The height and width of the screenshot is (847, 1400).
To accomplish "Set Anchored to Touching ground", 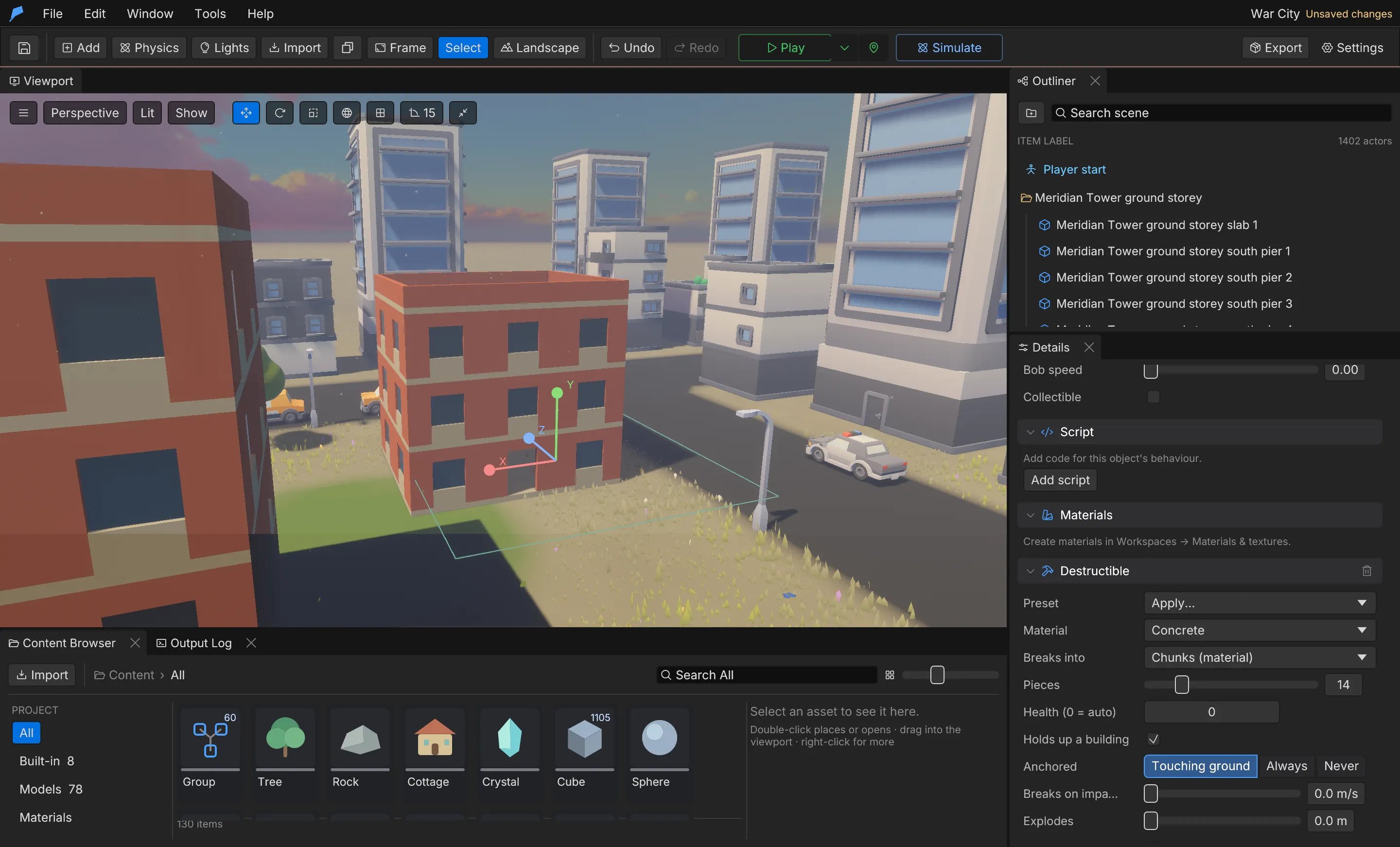I will 1200,766.
